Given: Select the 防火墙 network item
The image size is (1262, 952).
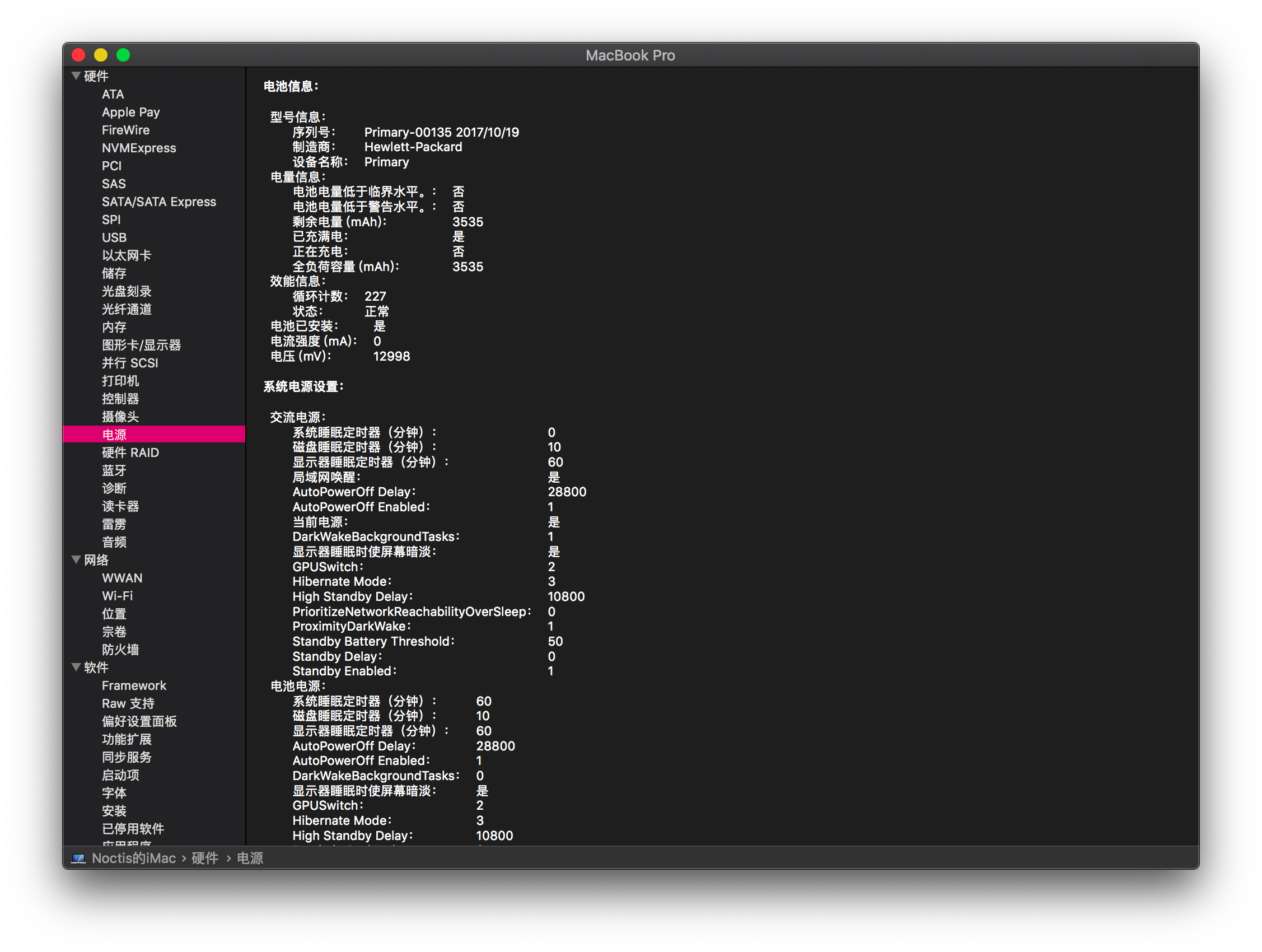Looking at the screenshot, I should click(x=120, y=650).
